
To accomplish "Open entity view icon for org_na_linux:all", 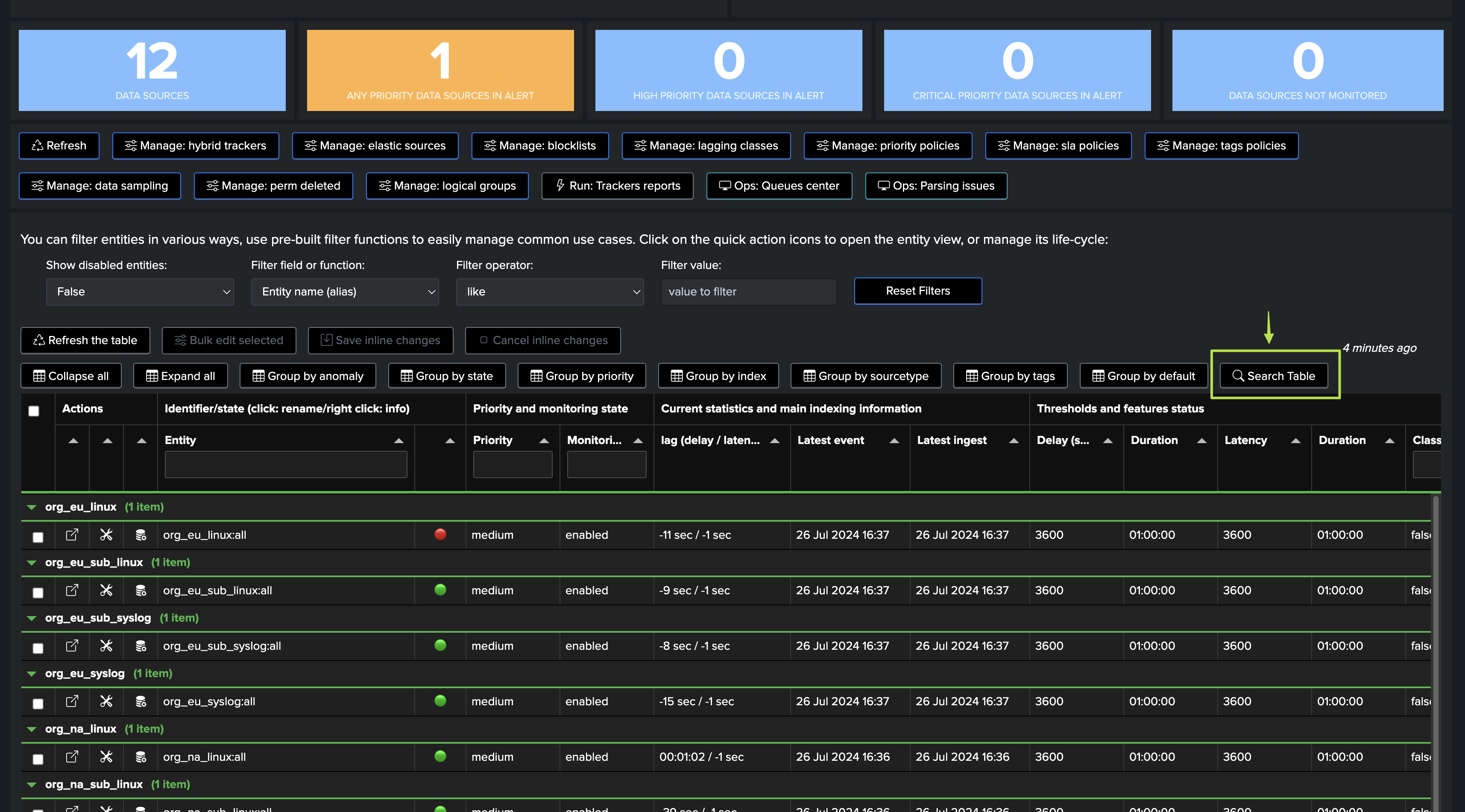I will [72, 757].
